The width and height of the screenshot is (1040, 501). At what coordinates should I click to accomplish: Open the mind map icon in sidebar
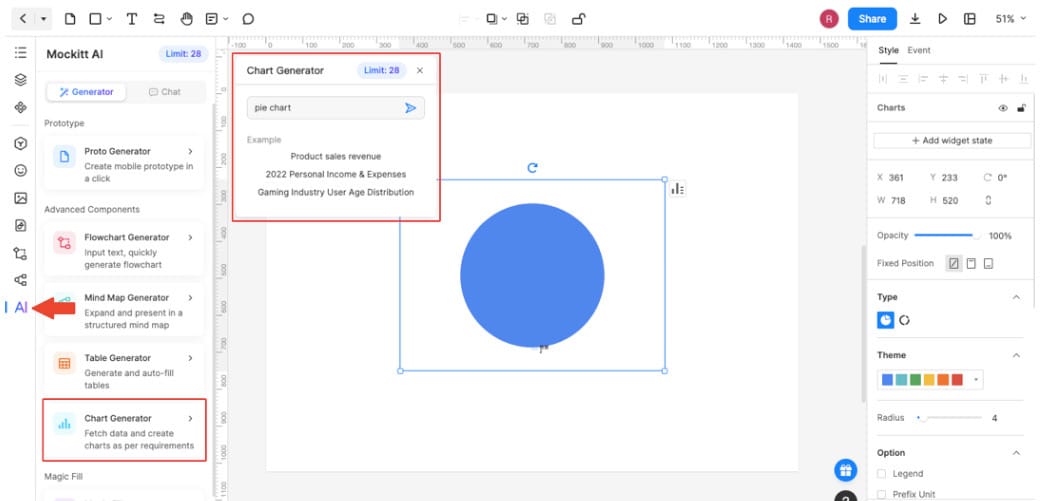[21, 280]
